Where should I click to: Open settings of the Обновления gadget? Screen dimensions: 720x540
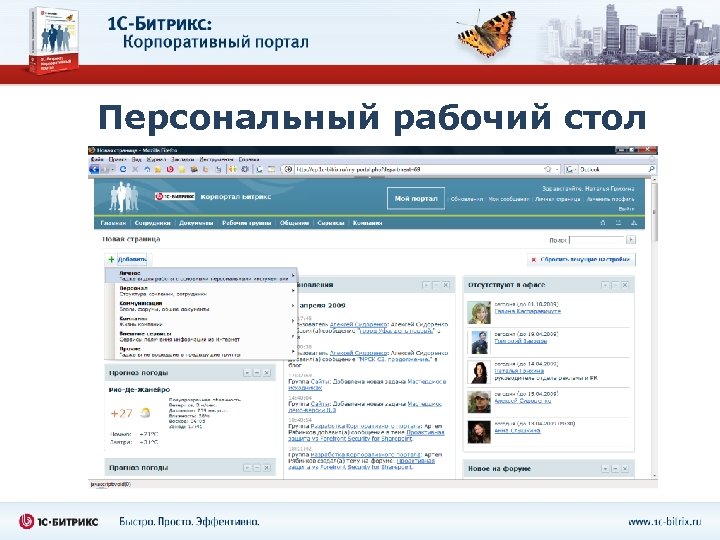(x=426, y=285)
